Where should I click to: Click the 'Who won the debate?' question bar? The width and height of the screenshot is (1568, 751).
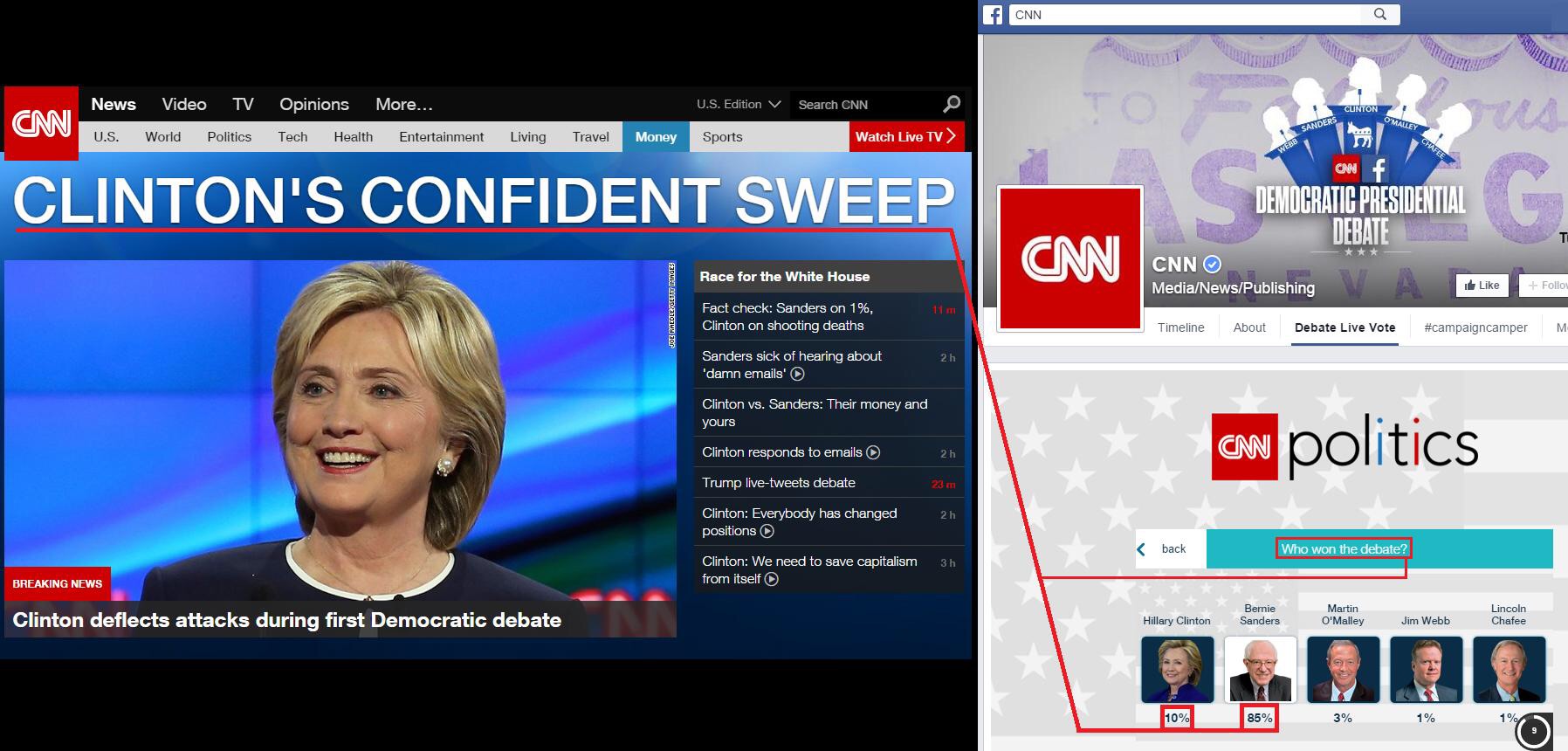click(1379, 549)
